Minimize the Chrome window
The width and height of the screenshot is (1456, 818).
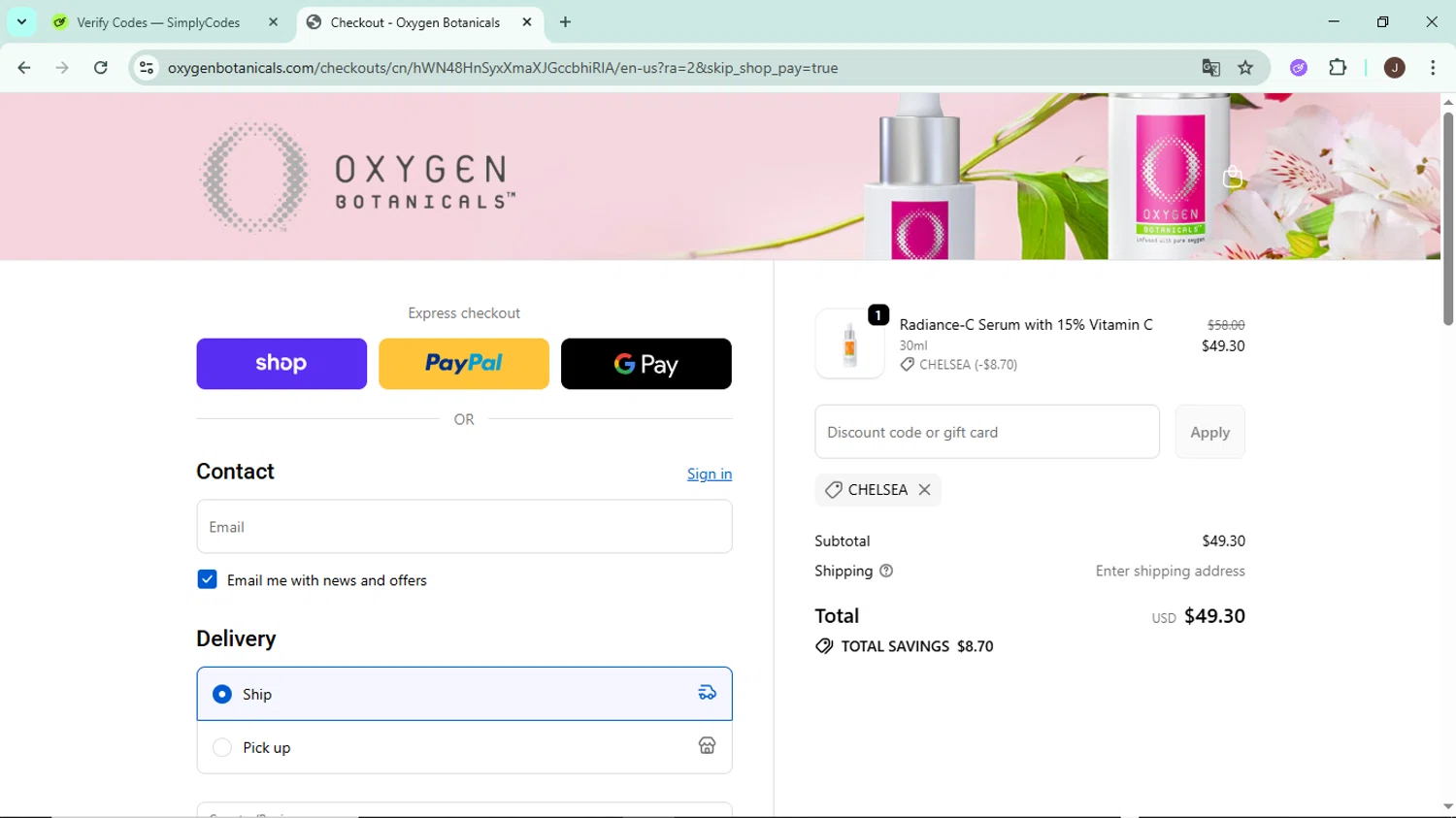coord(1334,21)
